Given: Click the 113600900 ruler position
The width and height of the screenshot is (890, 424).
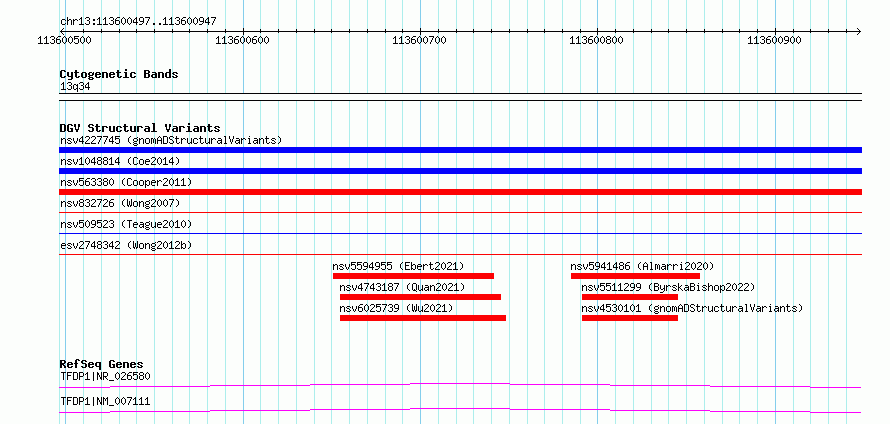Looking at the screenshot, I should [x=775, y=40].
